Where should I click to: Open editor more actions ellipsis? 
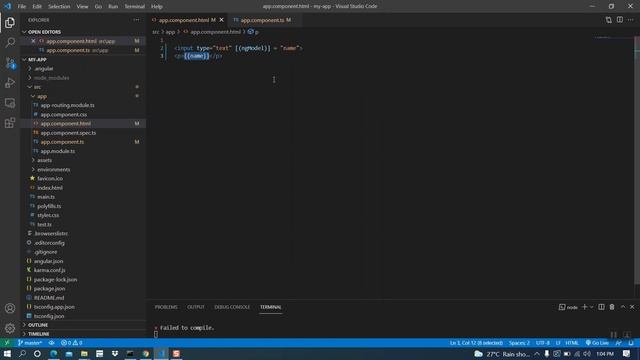click(631, 20)
